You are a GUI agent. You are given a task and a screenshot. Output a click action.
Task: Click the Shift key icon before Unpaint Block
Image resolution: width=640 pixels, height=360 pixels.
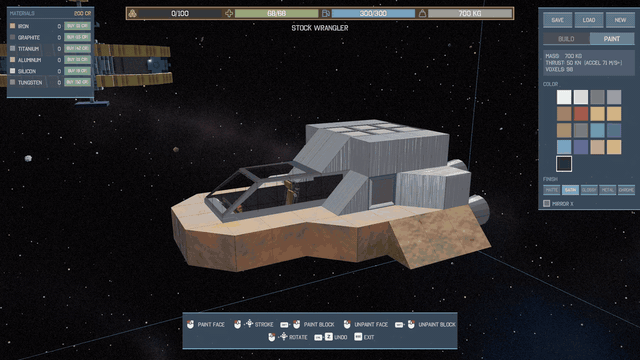coord(399,325)
